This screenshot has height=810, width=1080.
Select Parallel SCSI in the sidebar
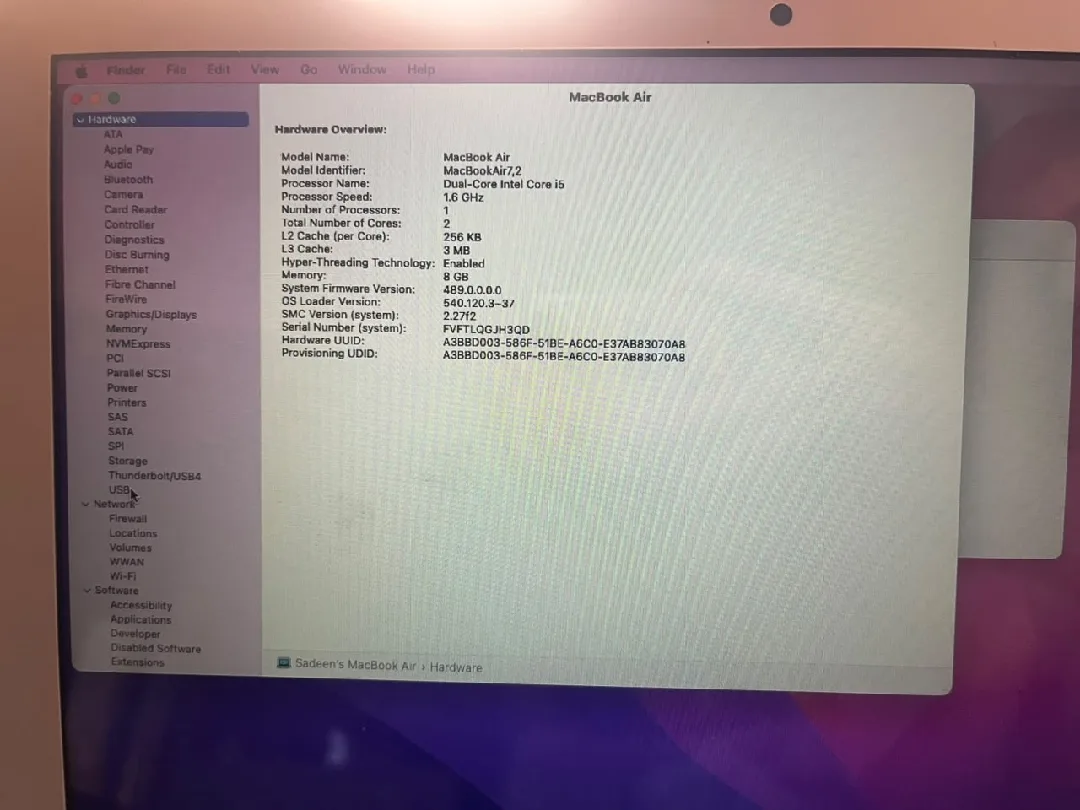coord(138,373)
